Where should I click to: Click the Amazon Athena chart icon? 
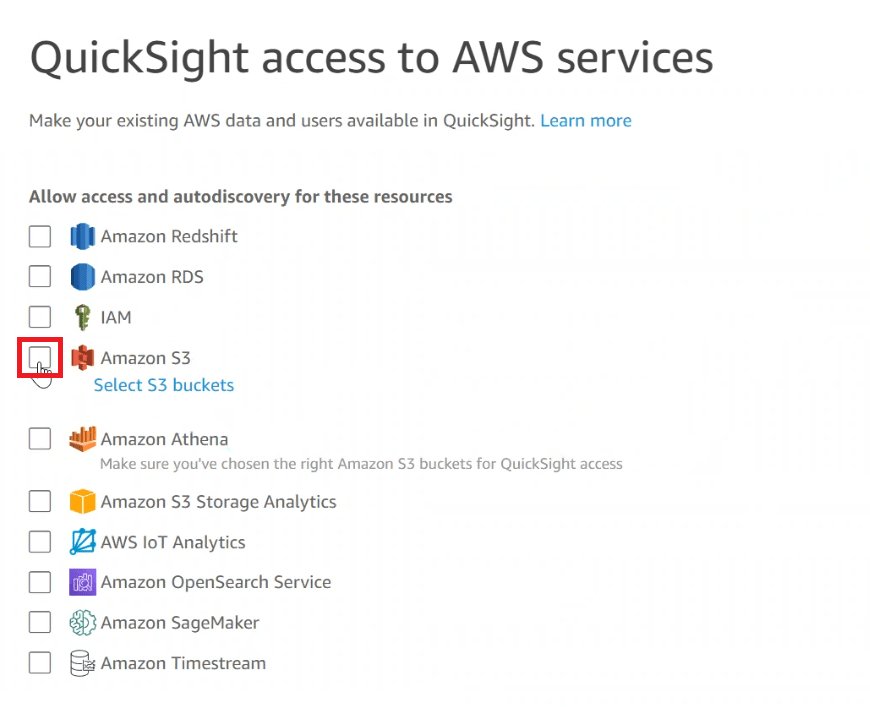[82, 438]
